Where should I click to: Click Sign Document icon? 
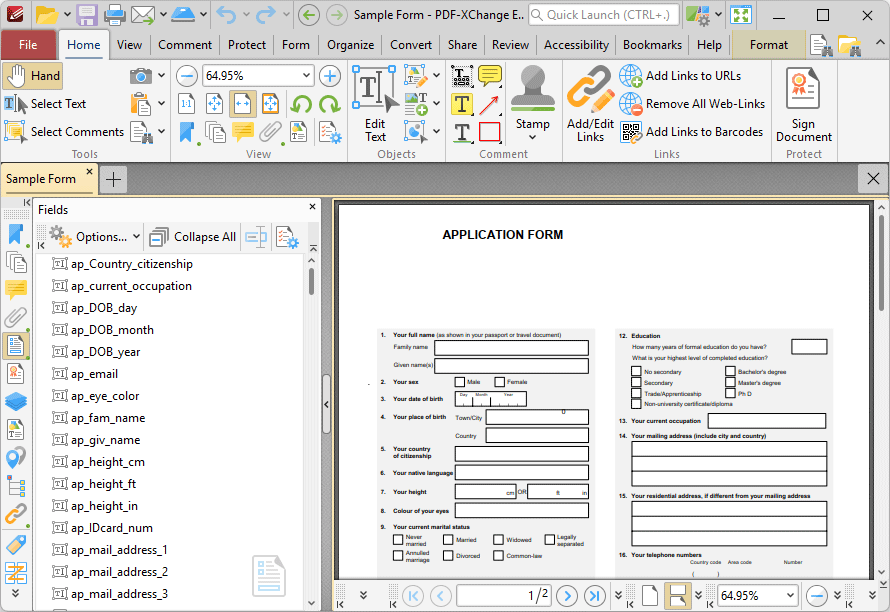click(803, 104)
